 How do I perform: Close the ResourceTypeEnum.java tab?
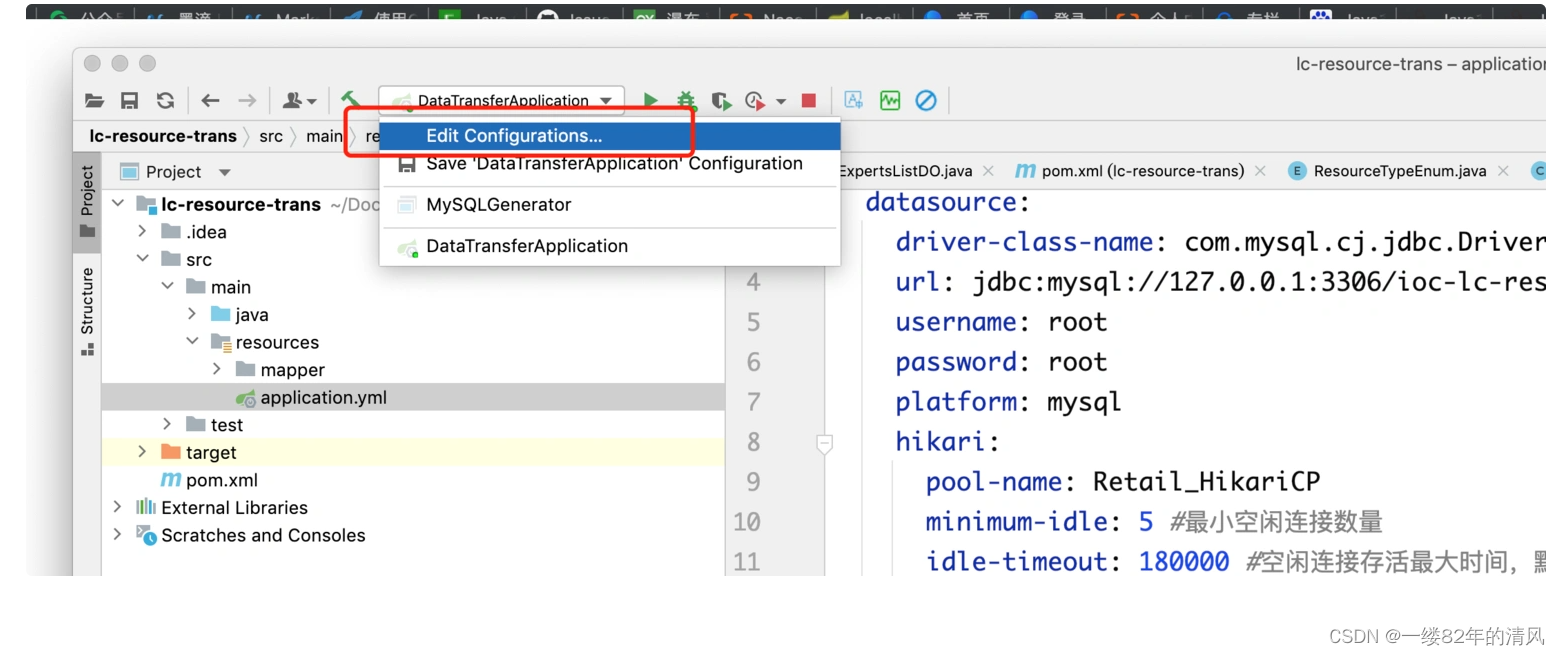pyautogui.click(x=1503, y=172)
